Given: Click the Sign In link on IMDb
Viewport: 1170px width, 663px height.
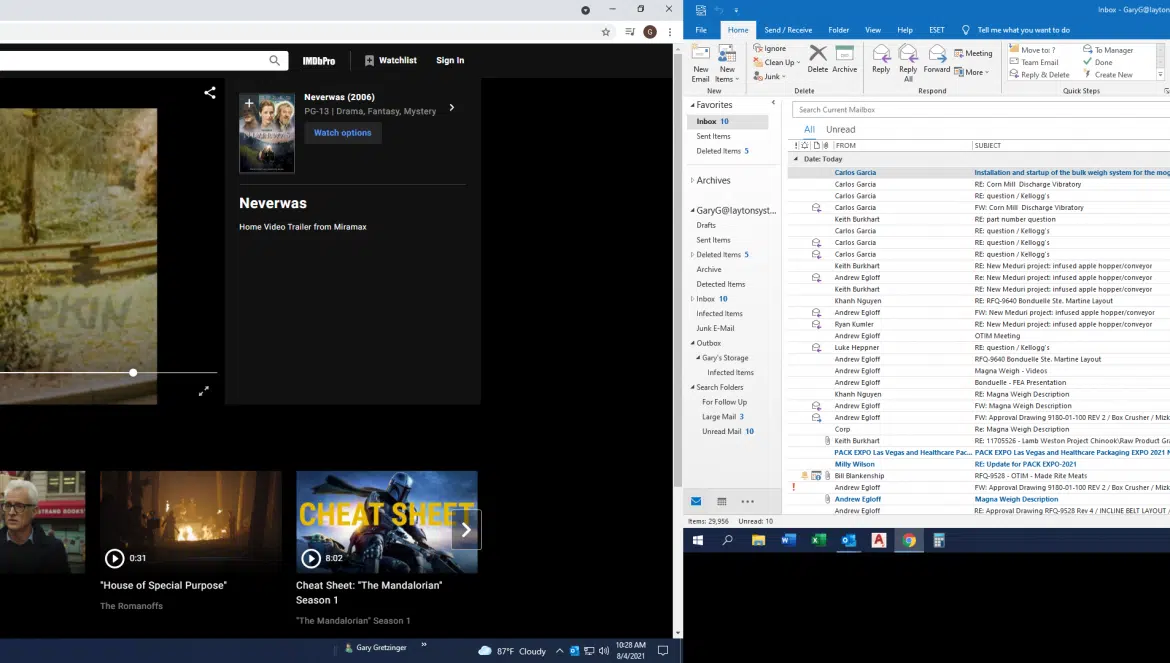Looking at the screenshot, I should click(x=450, y=61).
